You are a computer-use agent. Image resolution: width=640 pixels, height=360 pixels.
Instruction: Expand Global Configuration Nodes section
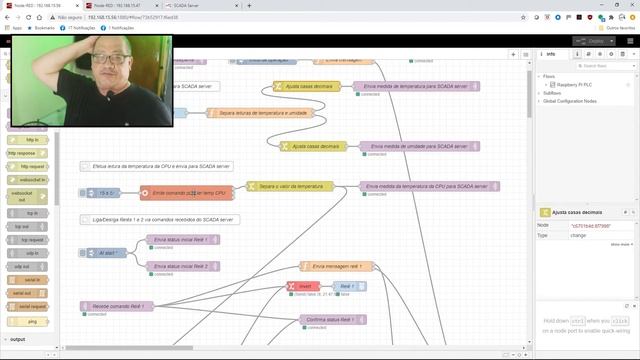[539, 101]
